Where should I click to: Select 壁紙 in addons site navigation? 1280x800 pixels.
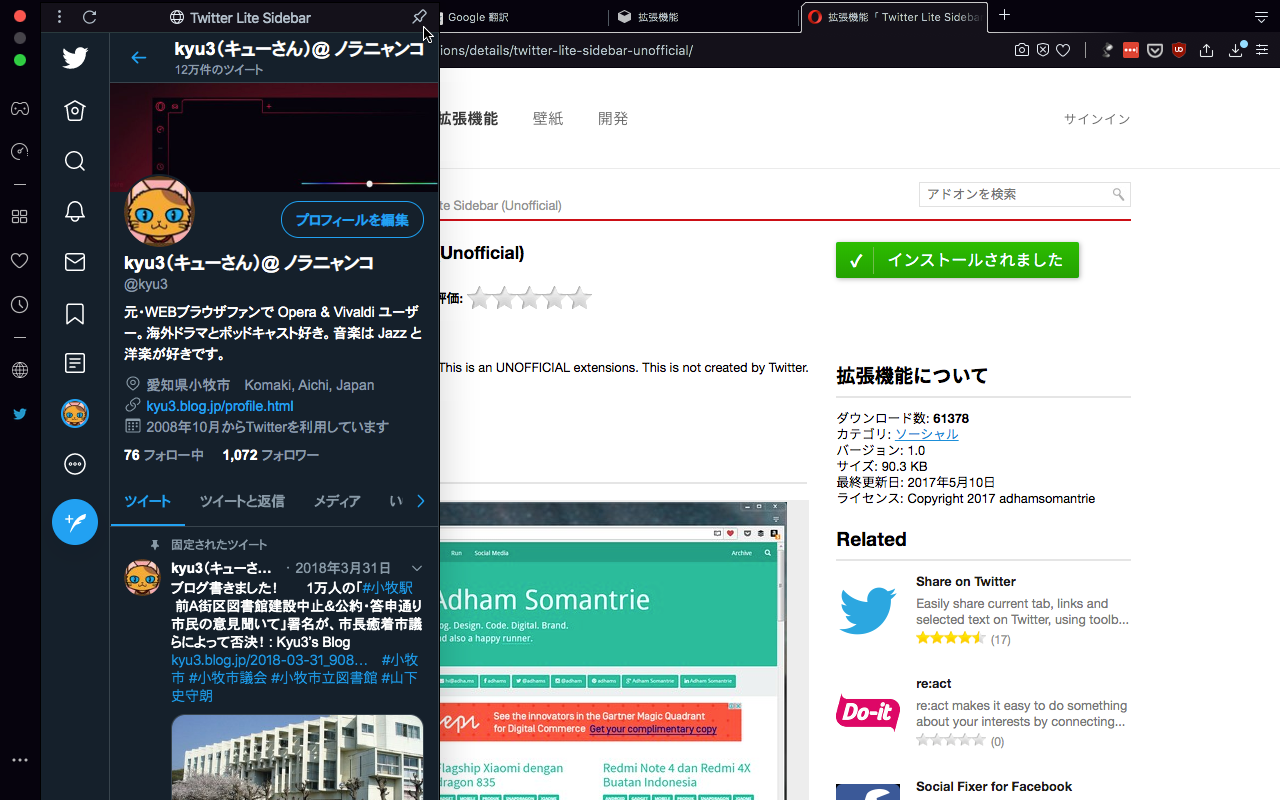click(x=548, y=118)
